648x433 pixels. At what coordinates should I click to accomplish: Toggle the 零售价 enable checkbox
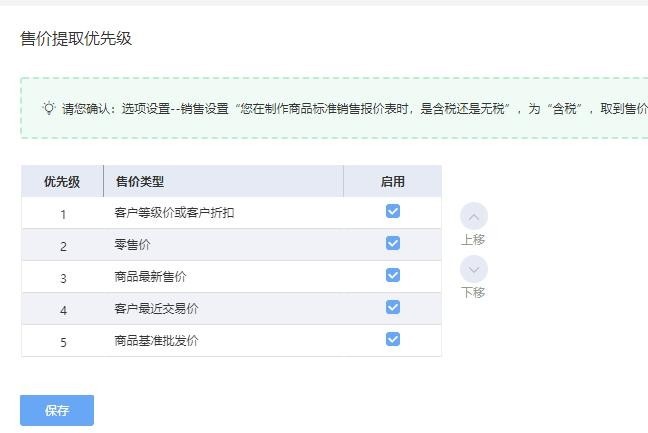coord(393,243)
